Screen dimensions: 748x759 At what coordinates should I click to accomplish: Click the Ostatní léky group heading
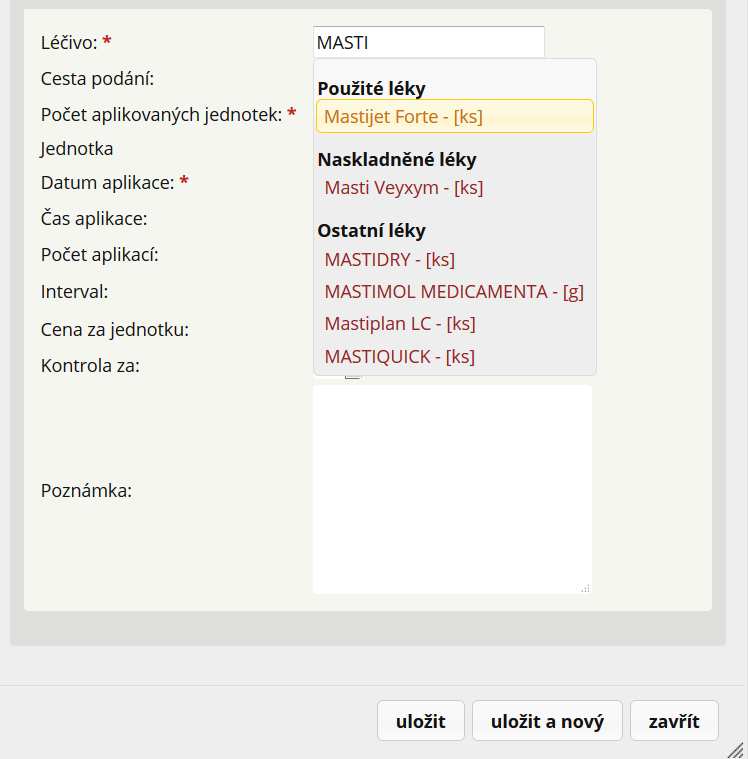click(371, 231)
